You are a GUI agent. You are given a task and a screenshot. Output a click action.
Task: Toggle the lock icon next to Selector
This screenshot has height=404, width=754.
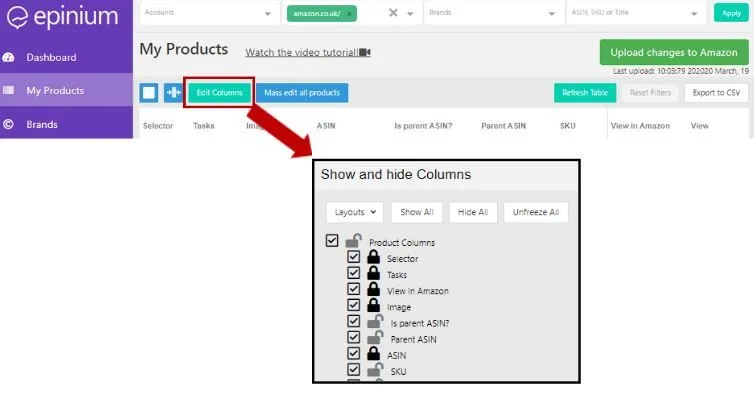tap(374, 257)
